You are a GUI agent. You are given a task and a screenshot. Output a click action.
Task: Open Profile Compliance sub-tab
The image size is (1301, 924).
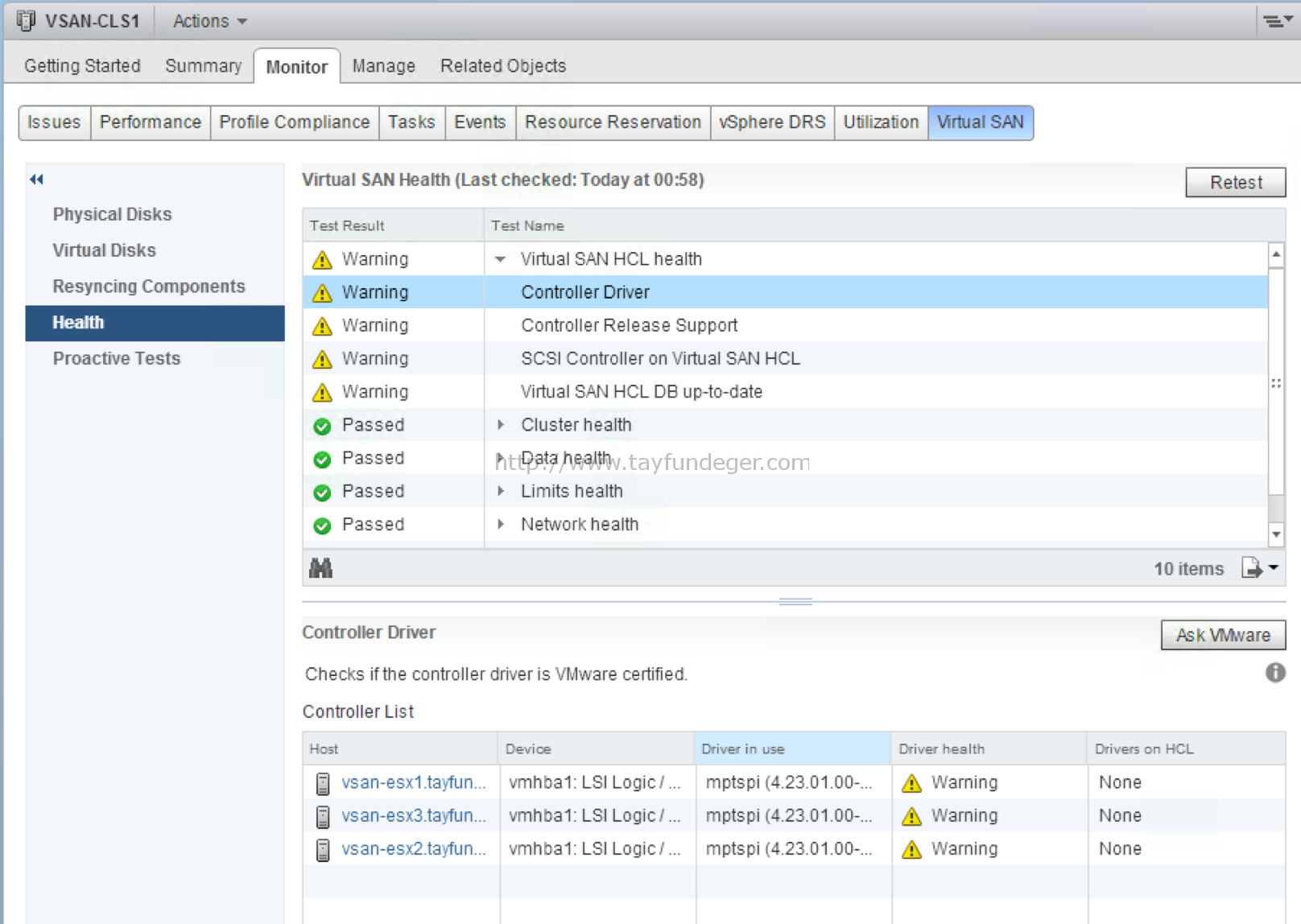[x=295, y=122]
